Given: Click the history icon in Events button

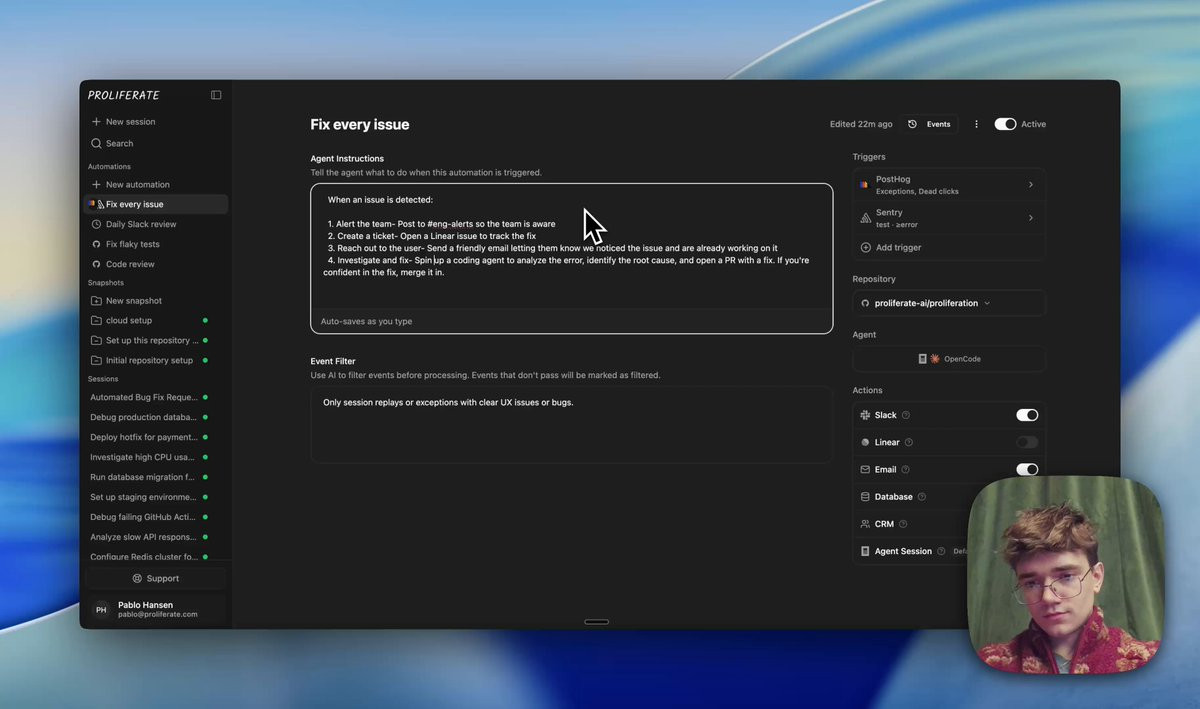Looking at the screenshot, I should (x=912, y=124).
